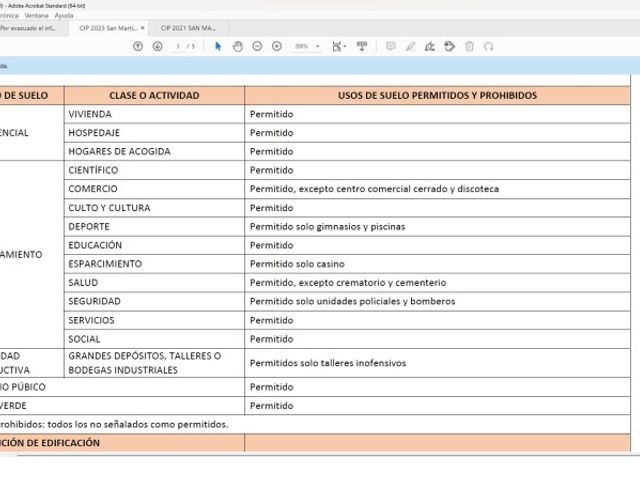Select the highlight pen tool

pyautogui.click(x=410, y=47)
